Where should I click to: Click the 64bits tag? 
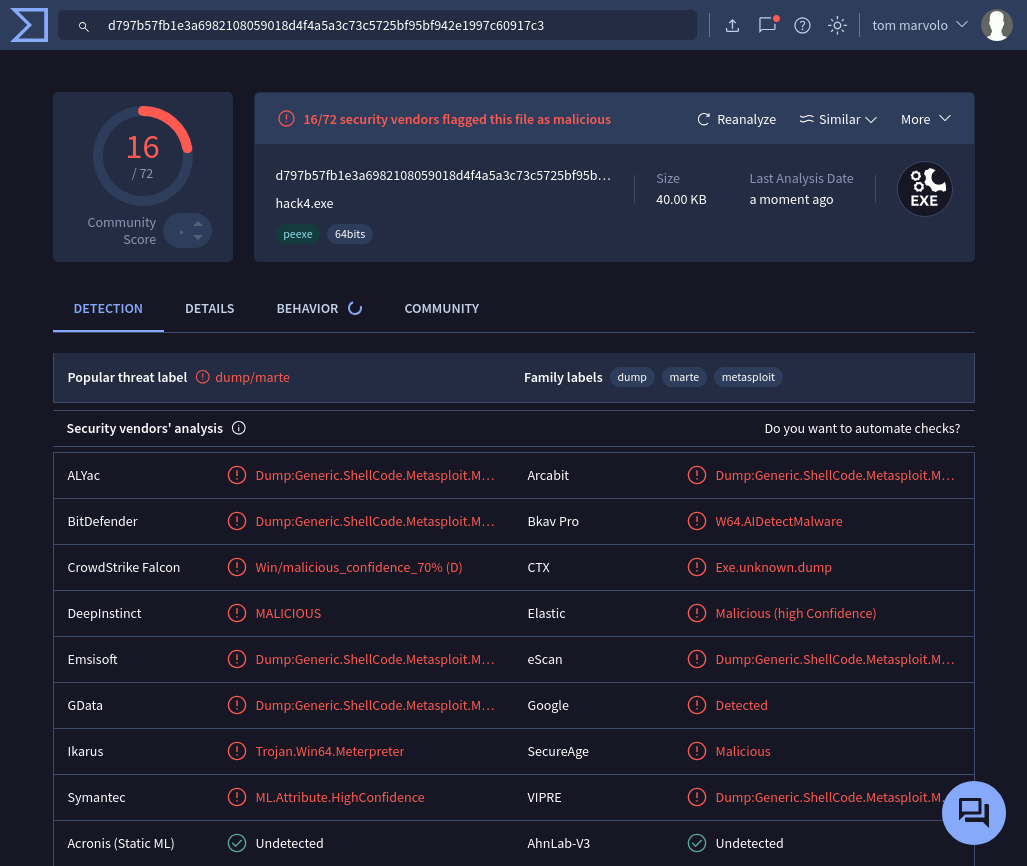(x=350, y=234)
